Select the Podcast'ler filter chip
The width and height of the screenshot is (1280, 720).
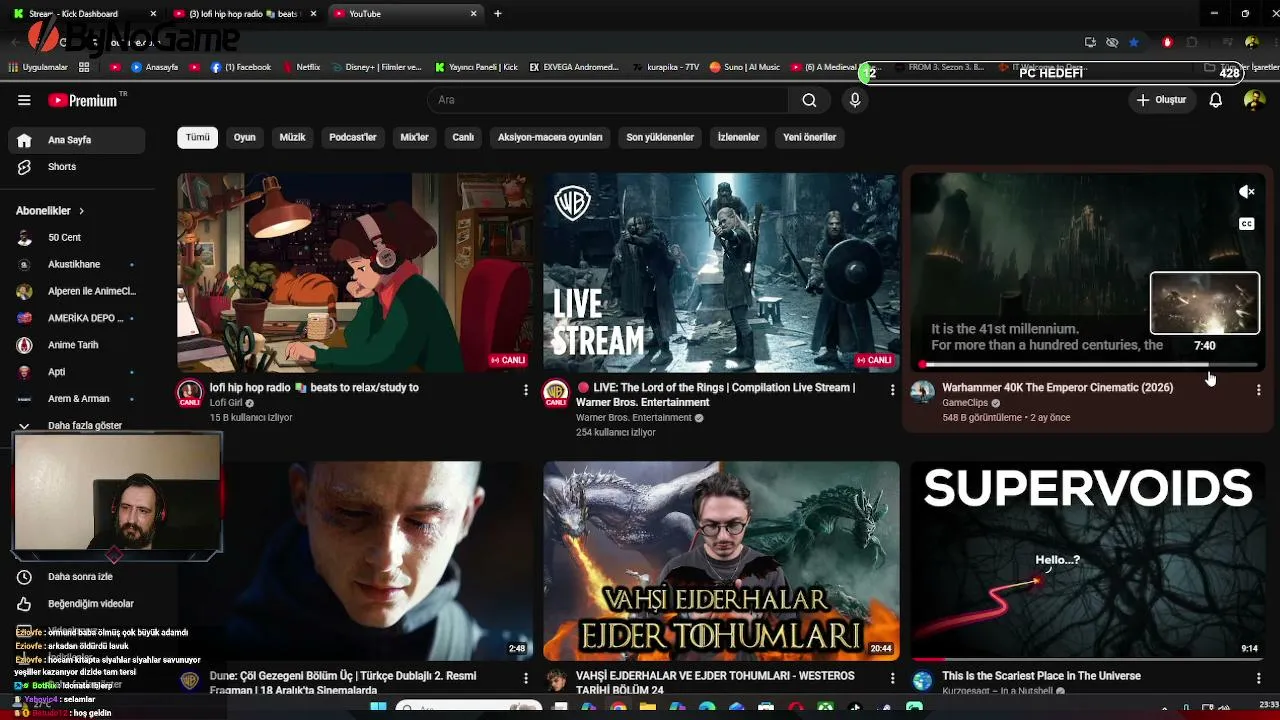[353, 137]
